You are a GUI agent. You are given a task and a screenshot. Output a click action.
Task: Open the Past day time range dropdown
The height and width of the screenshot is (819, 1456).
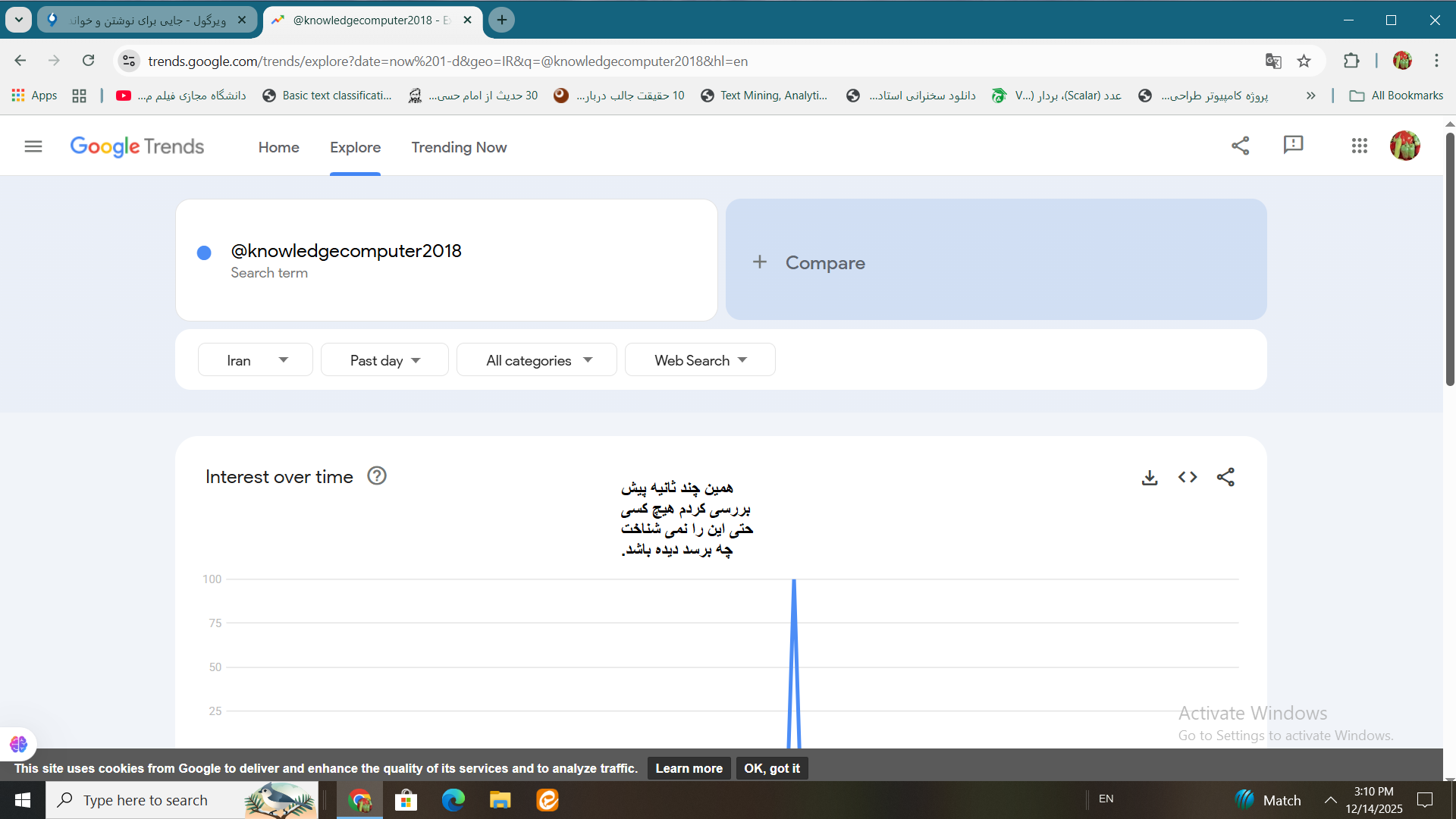pos(384,360)
